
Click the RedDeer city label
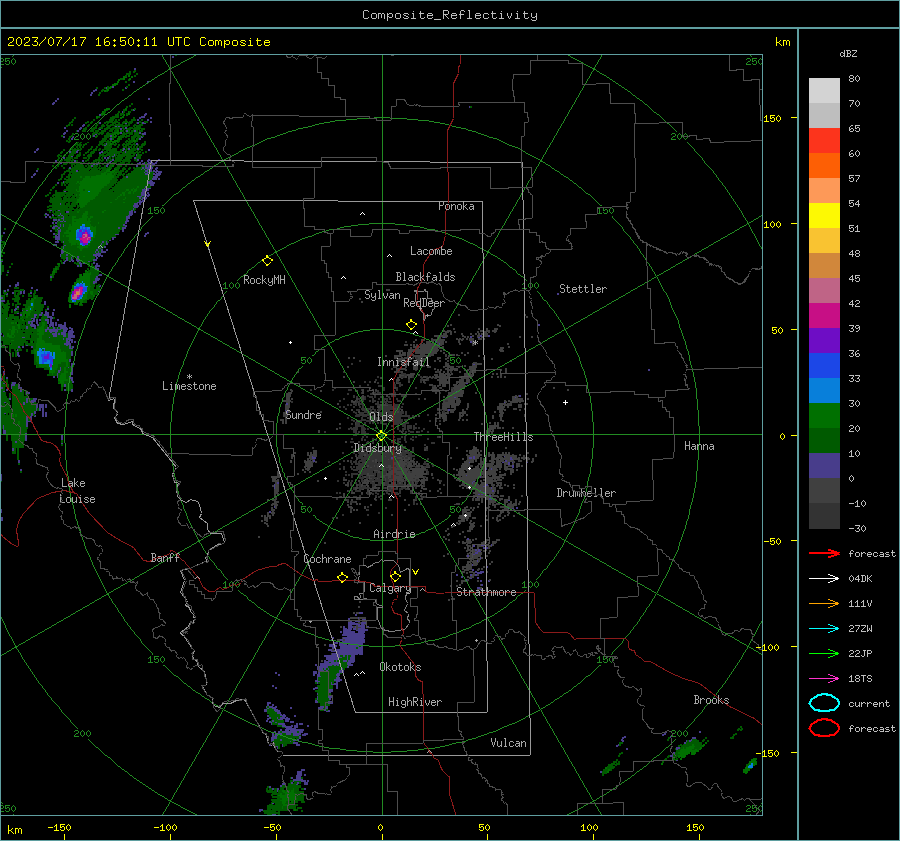tap(424, 303)
